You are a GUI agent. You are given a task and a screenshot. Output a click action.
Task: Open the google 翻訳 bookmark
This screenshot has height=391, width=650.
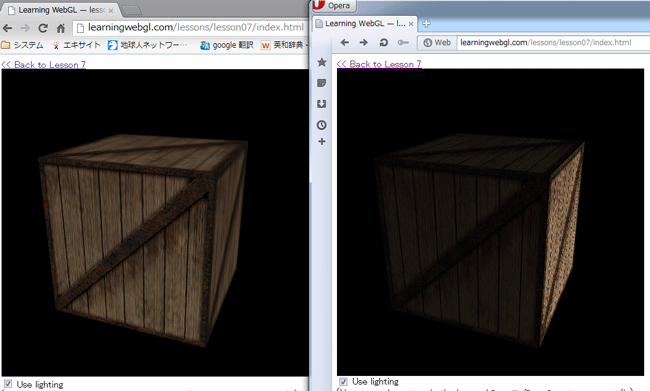point(226,45)
